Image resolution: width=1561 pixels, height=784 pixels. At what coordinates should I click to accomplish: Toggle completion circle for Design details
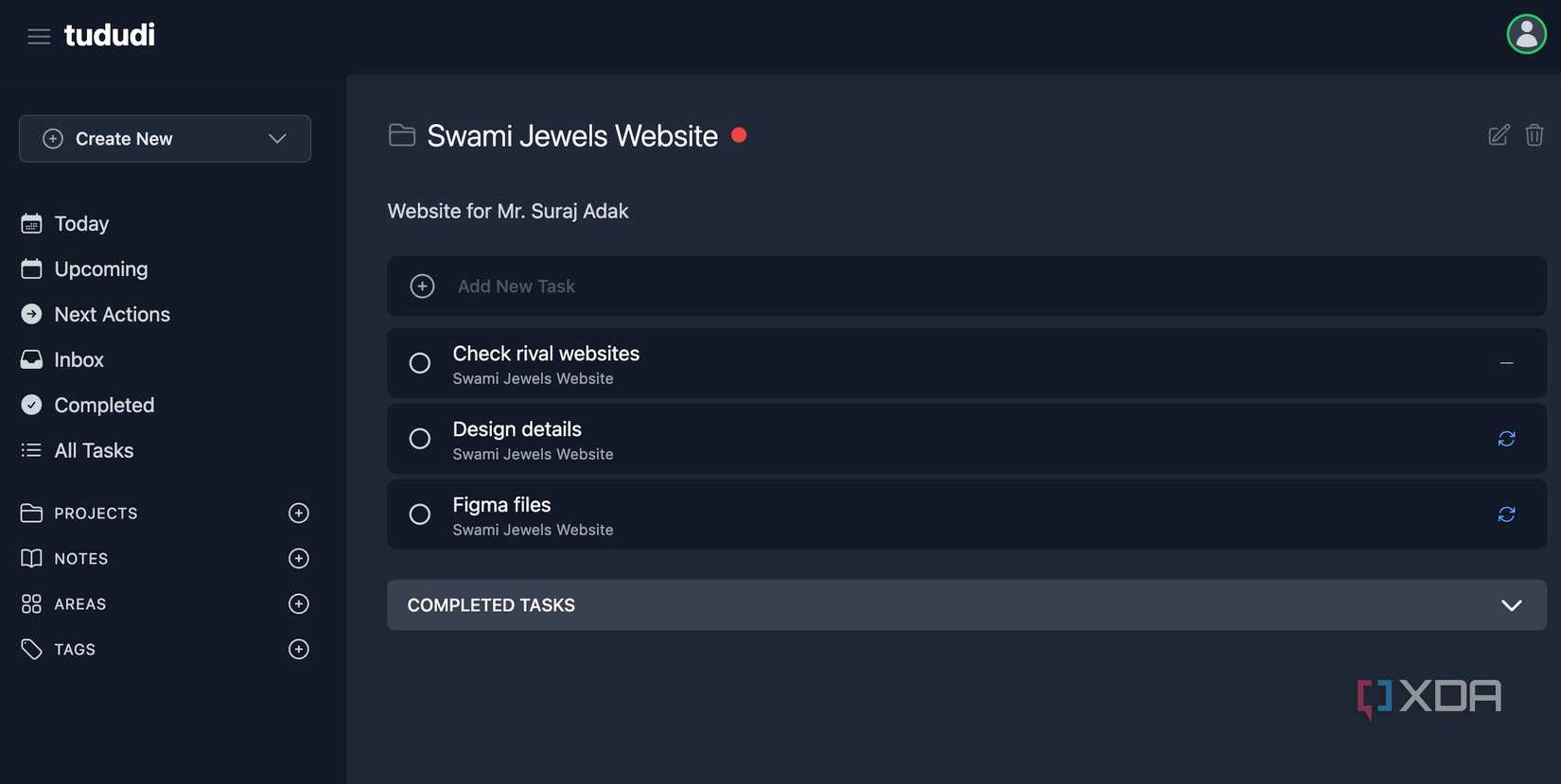tap(419, 439)
